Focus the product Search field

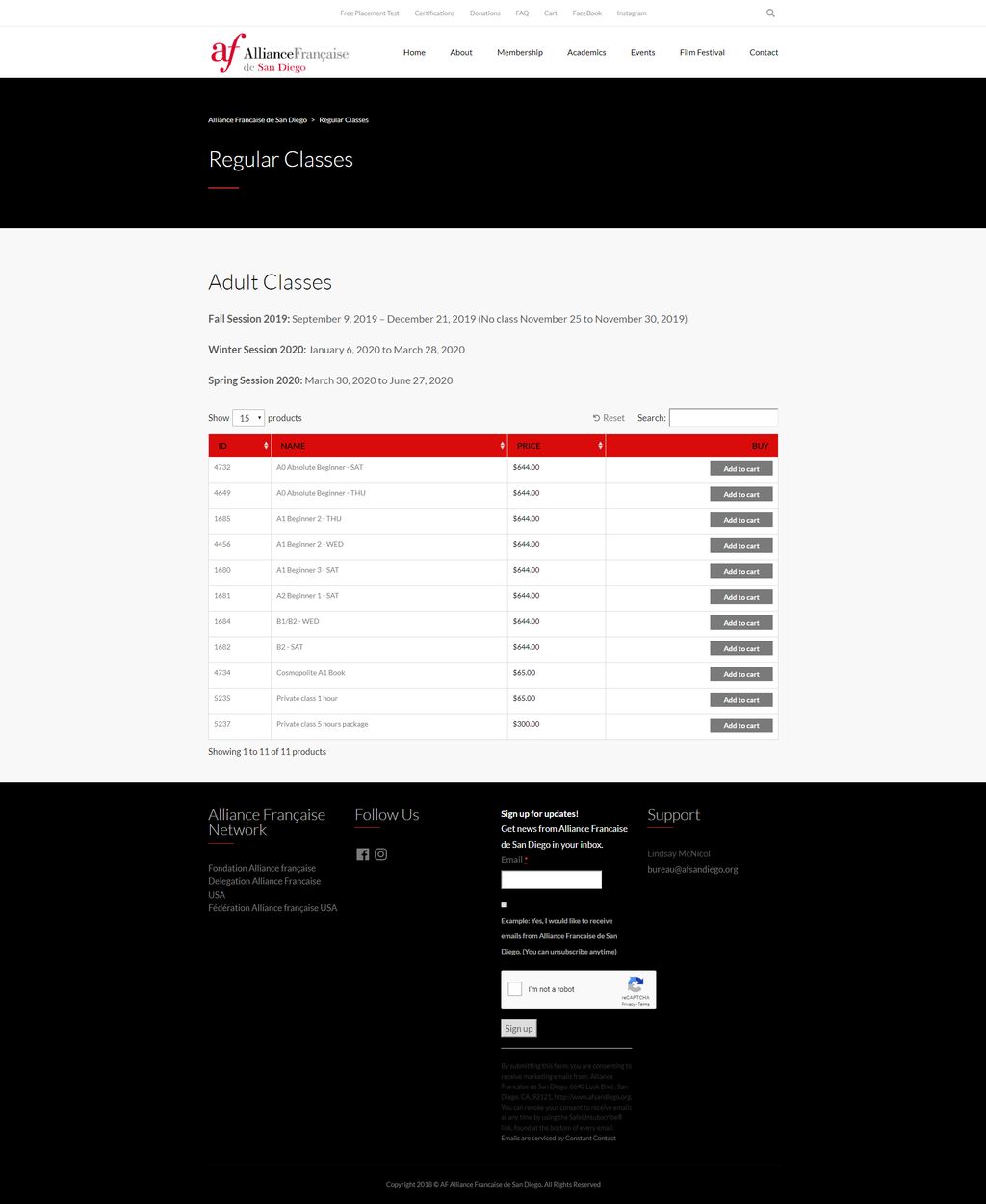click(x=723, y=418)
